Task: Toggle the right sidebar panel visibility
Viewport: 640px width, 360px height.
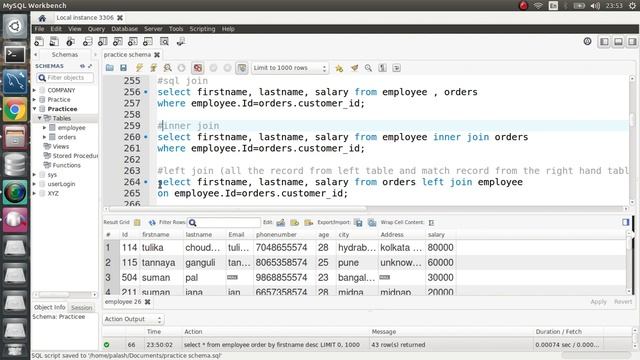Action: [632, 42]
